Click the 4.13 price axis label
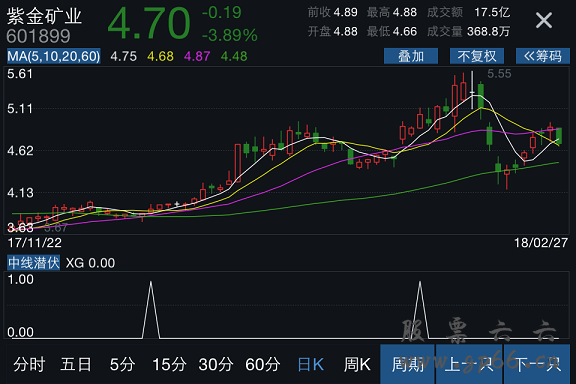The height and width of the screenshot is (384, 576). pyautogui.click(x=20, y=193)
